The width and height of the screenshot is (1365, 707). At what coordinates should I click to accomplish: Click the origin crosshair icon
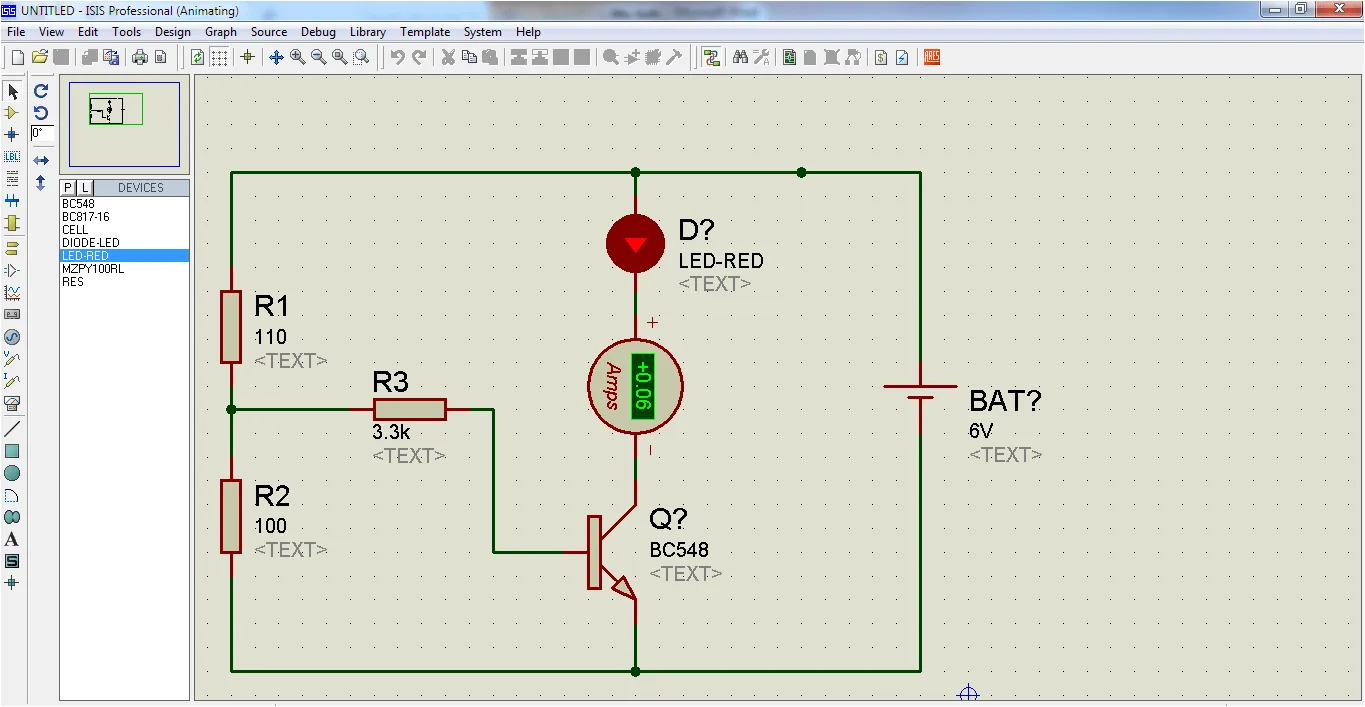coord(247,57)
